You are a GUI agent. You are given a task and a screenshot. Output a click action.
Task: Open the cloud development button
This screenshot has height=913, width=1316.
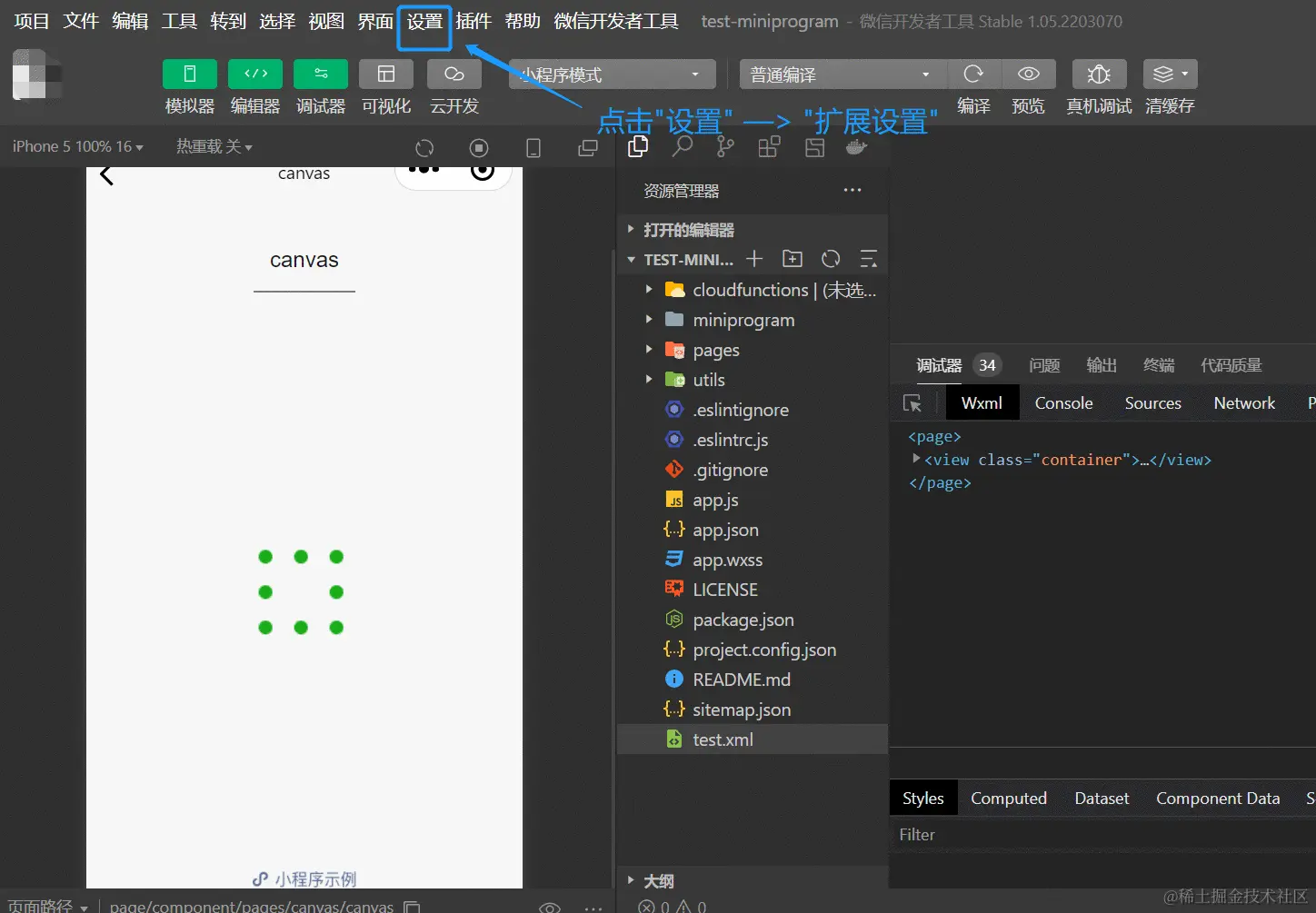[x=454, y=74]
